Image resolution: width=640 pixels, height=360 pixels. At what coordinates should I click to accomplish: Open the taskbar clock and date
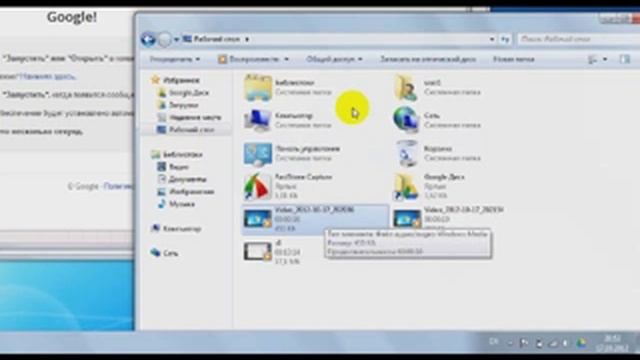coord(612,343)
